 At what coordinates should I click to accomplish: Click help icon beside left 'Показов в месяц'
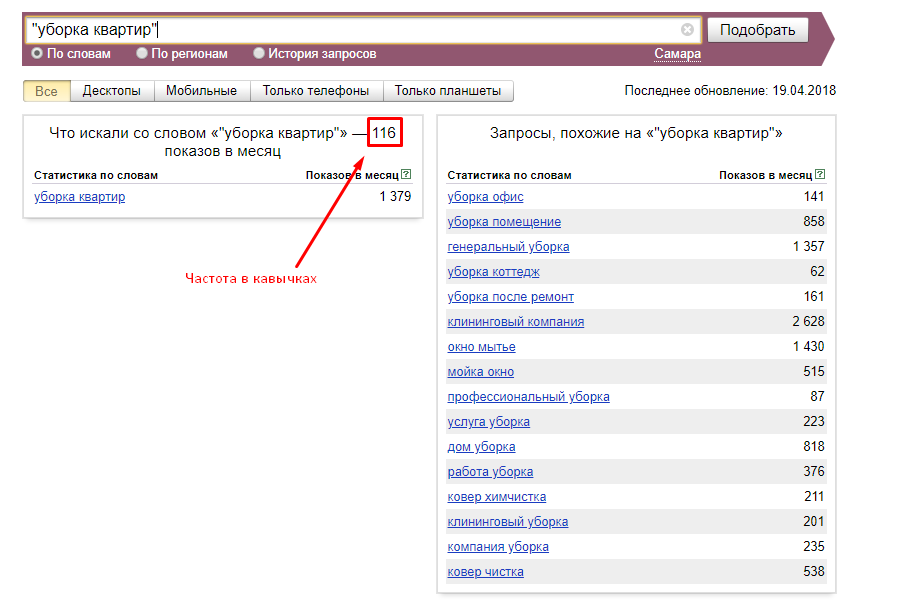[406, 175]
